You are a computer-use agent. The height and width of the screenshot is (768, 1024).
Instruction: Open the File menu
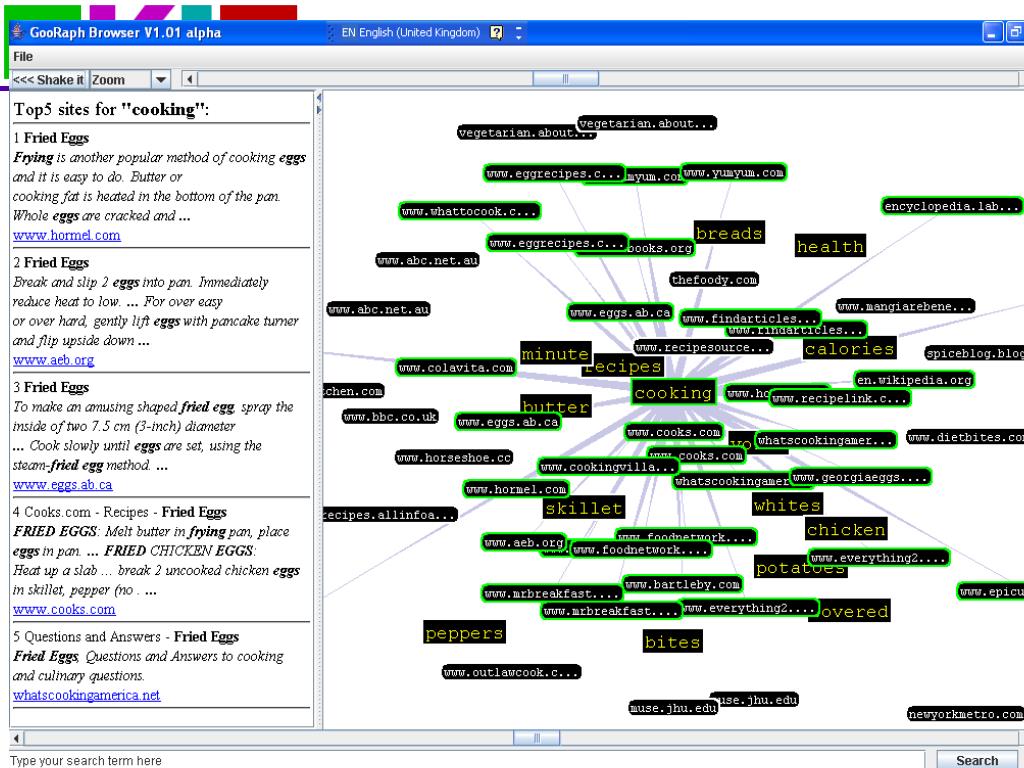pyautogui.click(x=23, y=57)
